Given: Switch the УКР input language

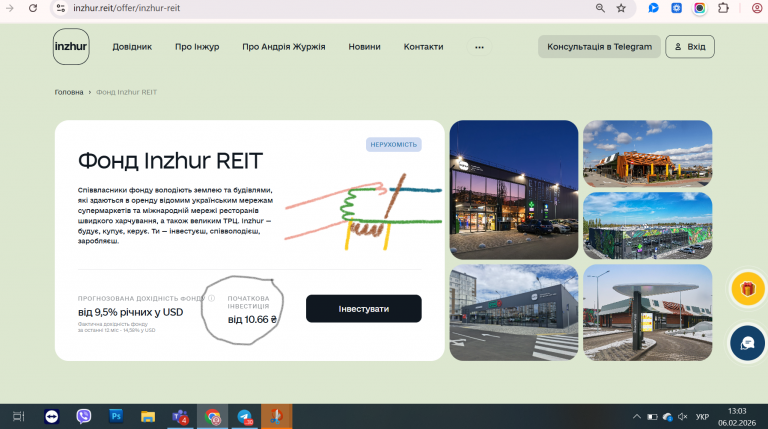Looking at the screenshot, I should [702, 417].
